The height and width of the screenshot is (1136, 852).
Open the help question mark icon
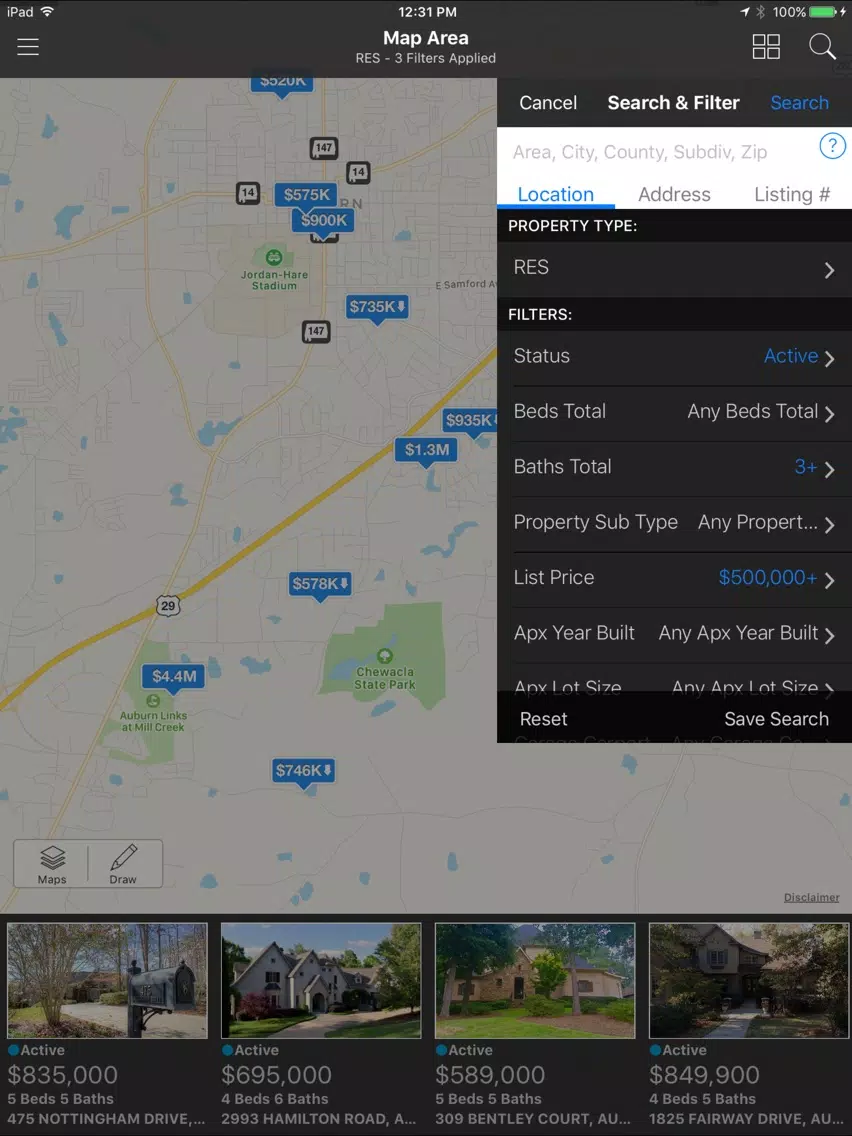point(832,146)
